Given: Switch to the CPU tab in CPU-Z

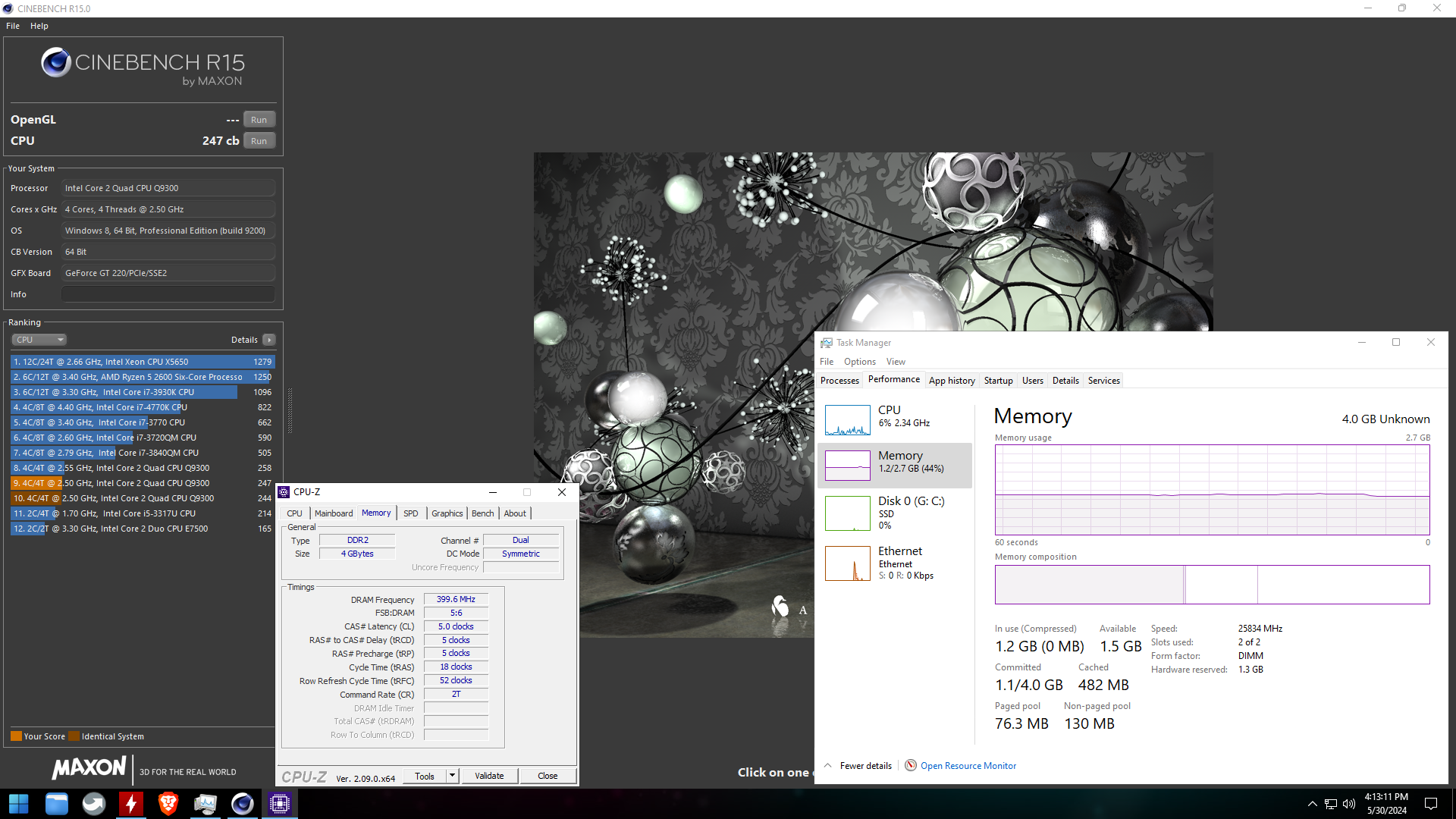Looking at the screenshot, I should (294, 513).
